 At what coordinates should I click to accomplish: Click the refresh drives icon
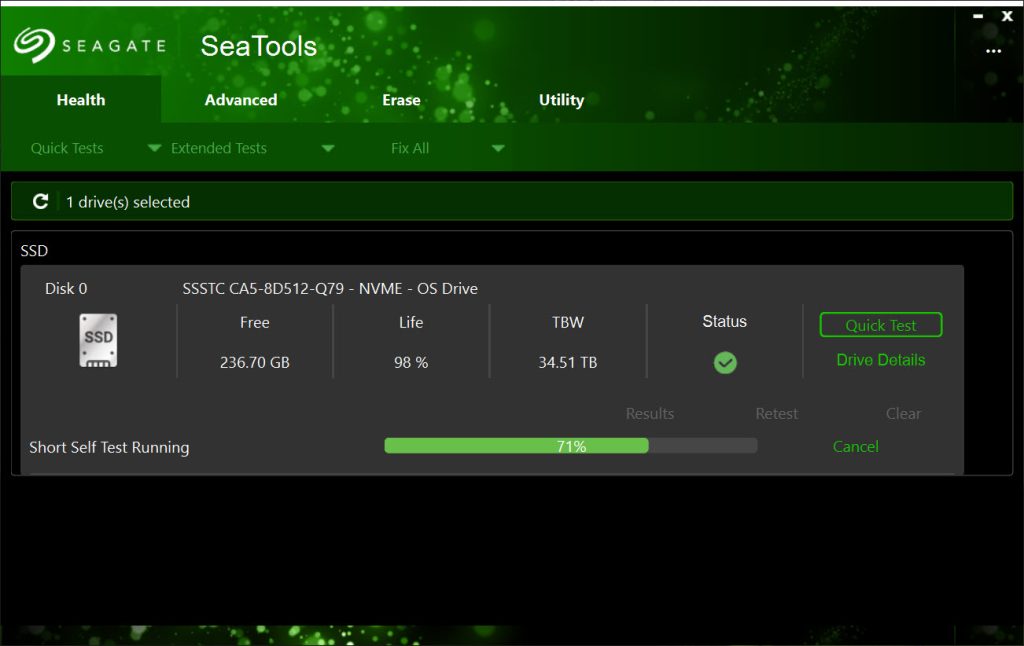(40, 202)
